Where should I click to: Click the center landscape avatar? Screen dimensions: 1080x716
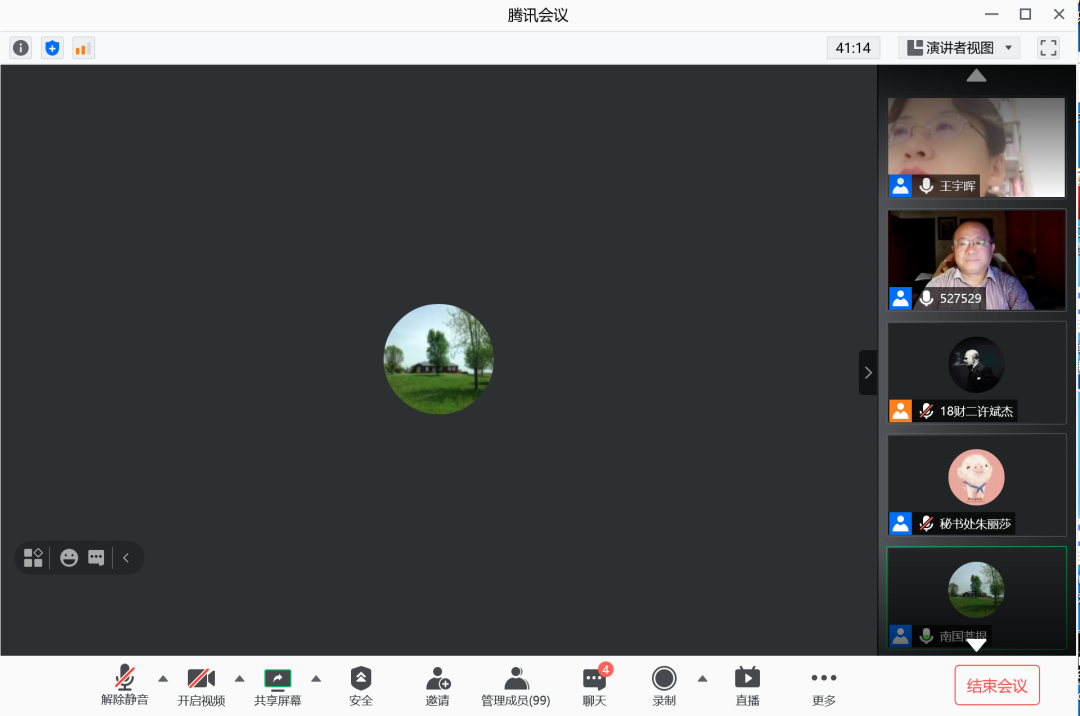[x=439, y=359]
